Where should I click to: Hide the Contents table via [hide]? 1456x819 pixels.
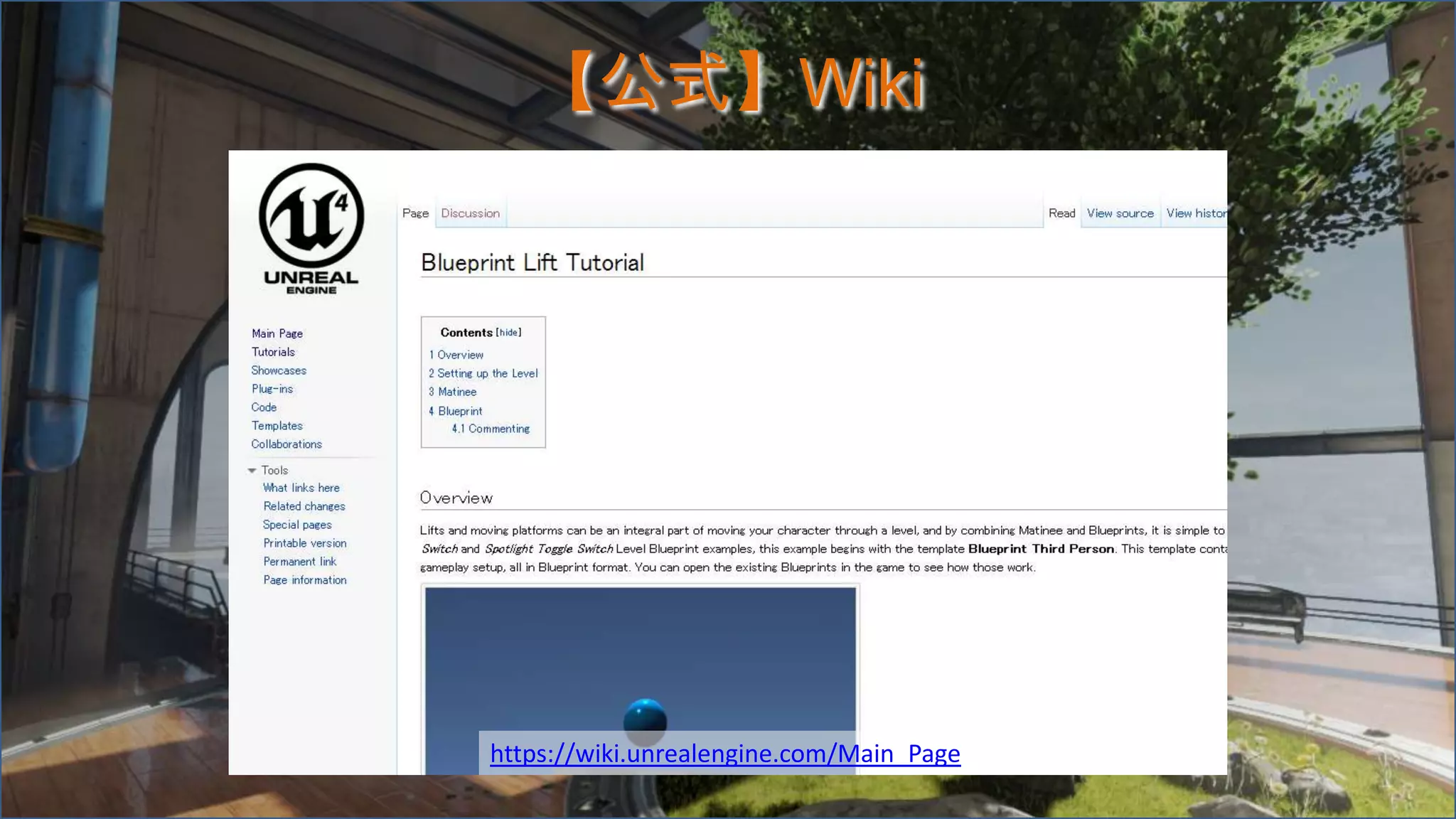point(508,332)
